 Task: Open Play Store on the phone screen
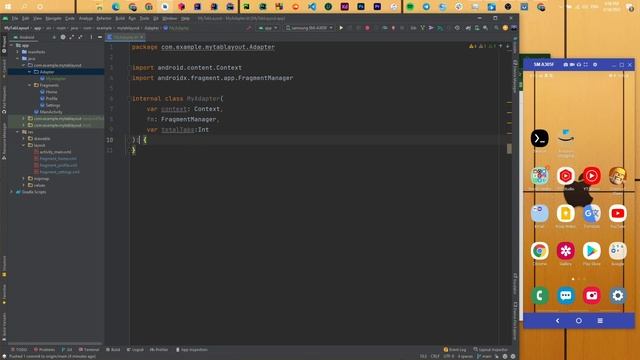pos(591,251)
